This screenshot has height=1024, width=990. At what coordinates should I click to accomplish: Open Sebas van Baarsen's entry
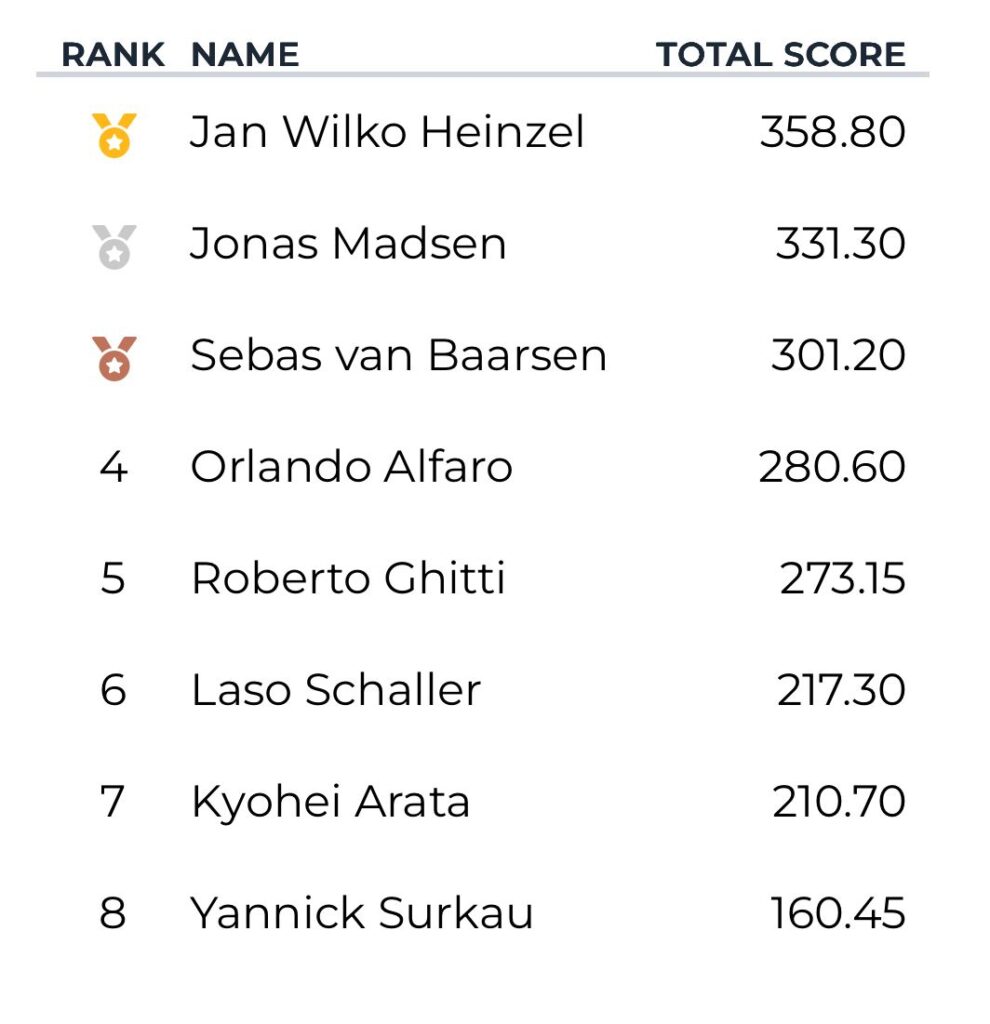click(398, 356)
